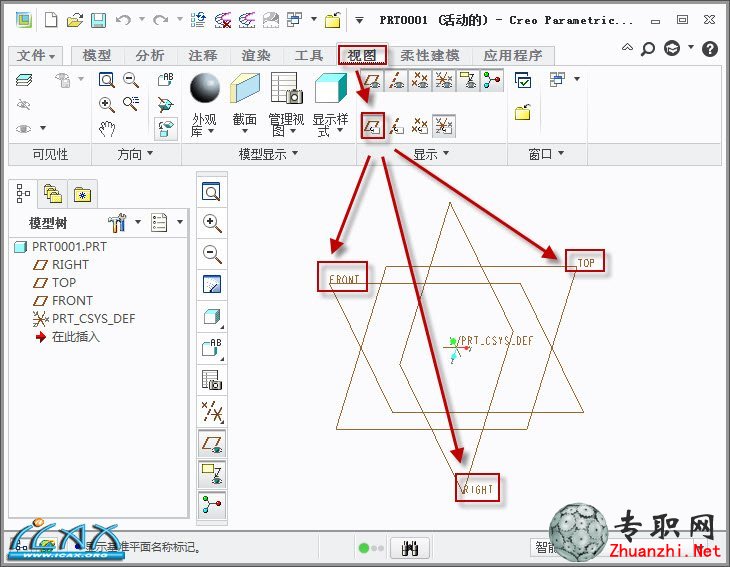Open the 文件 menu
The height and width of the screenshot is (567, 730).
(x=35, y=55)
